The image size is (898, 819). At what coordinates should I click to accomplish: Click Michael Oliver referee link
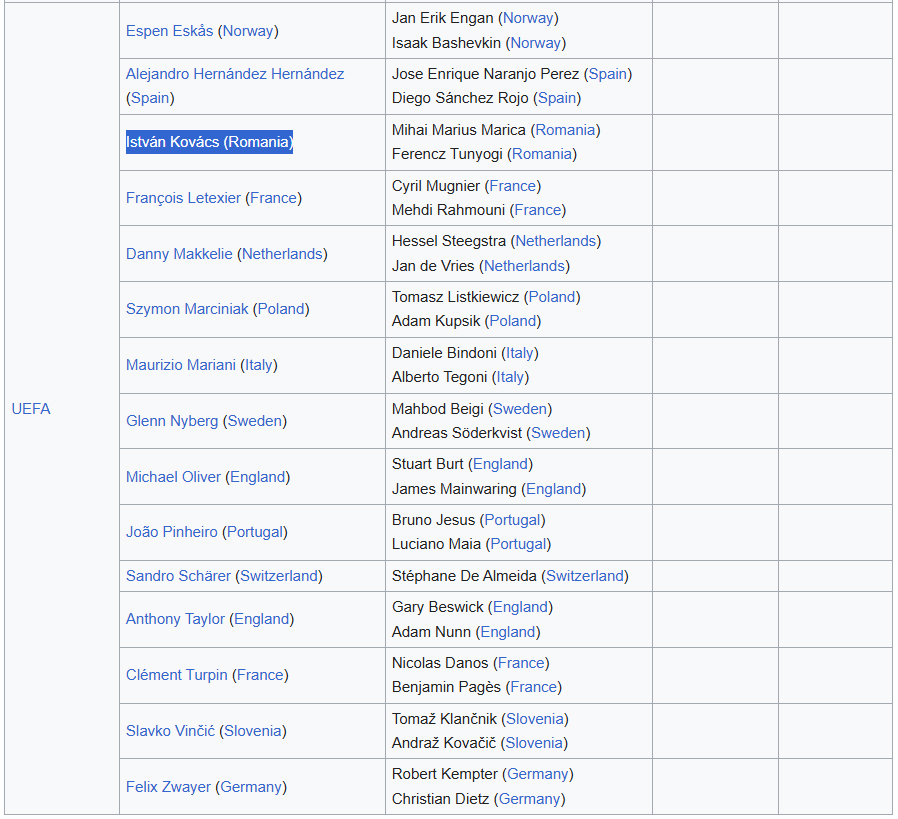coord(173,477)
